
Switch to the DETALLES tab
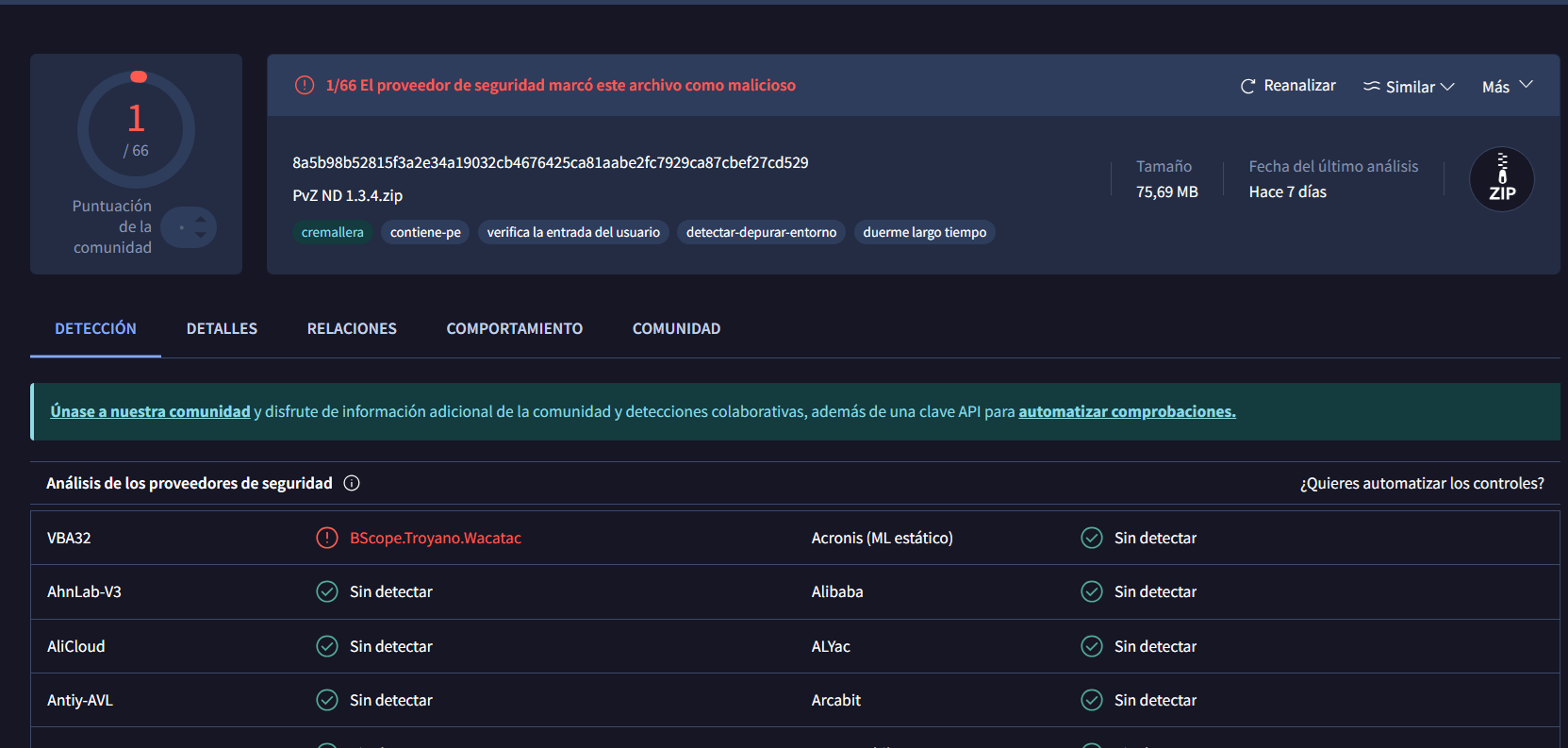(x=222, y=328)
